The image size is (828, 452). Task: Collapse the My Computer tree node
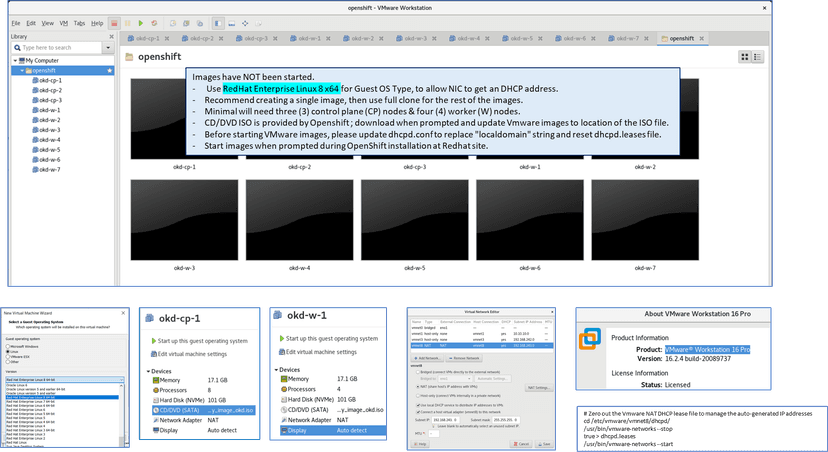[15, 60]
